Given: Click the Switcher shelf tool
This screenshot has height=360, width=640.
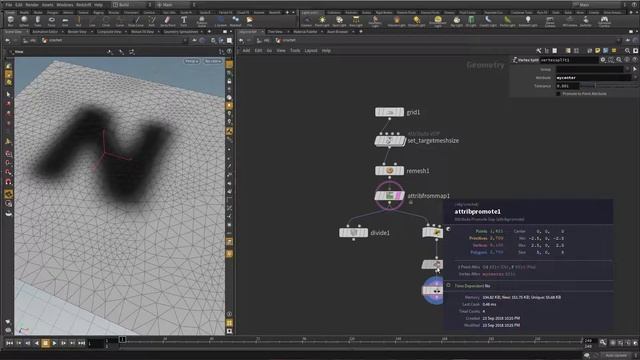Looking at the screenshot, I should [586, 20].
